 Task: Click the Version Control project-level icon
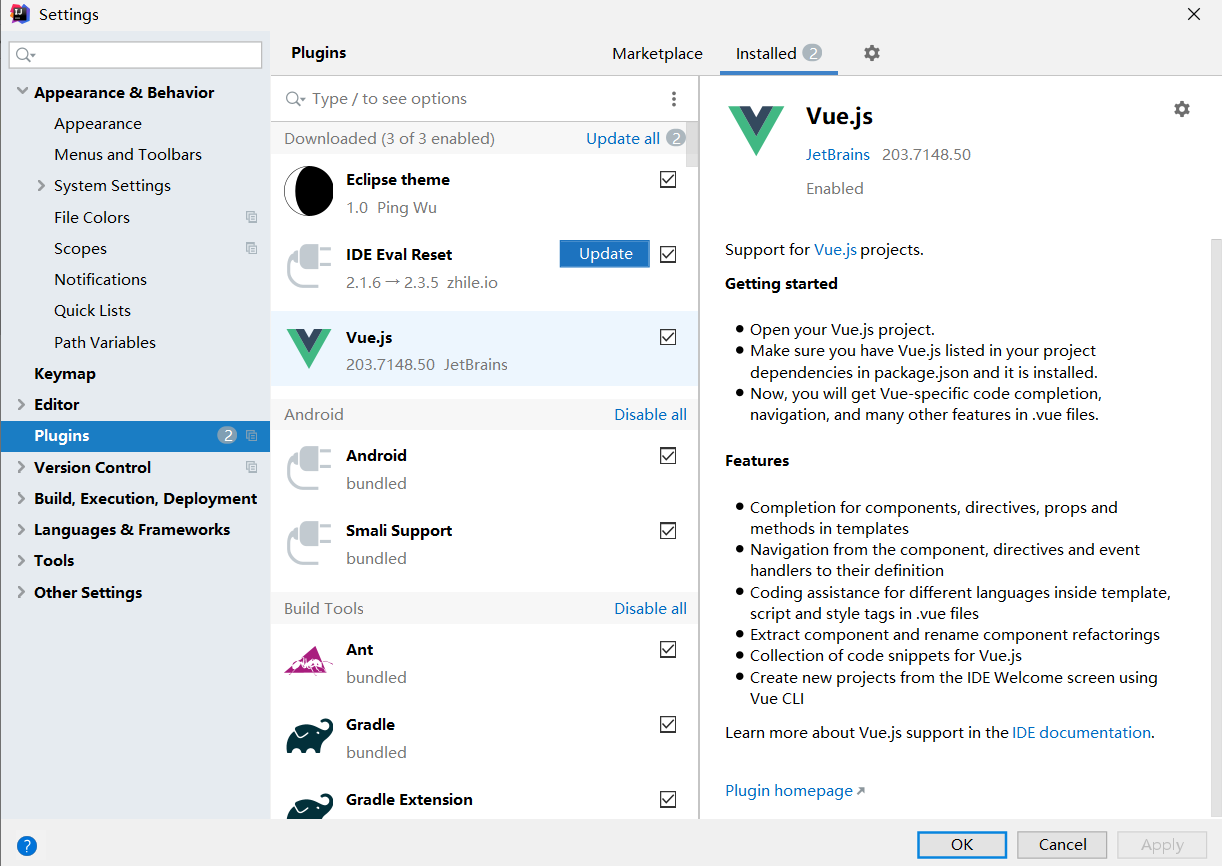(x=251, y=467)
